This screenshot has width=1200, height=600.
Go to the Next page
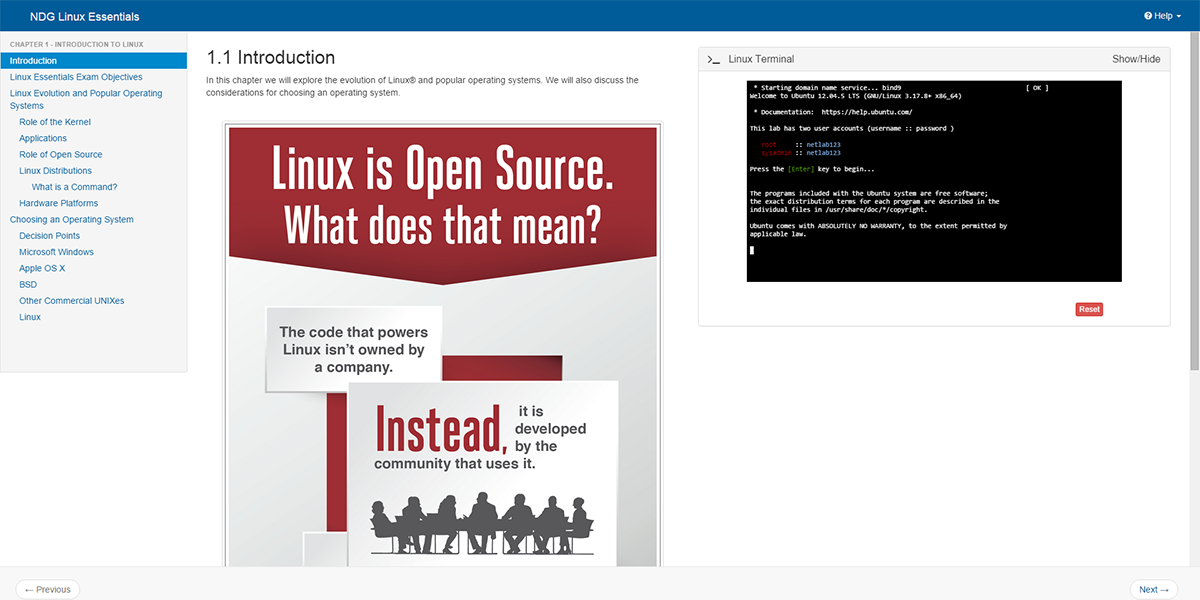coord(1154,589)
